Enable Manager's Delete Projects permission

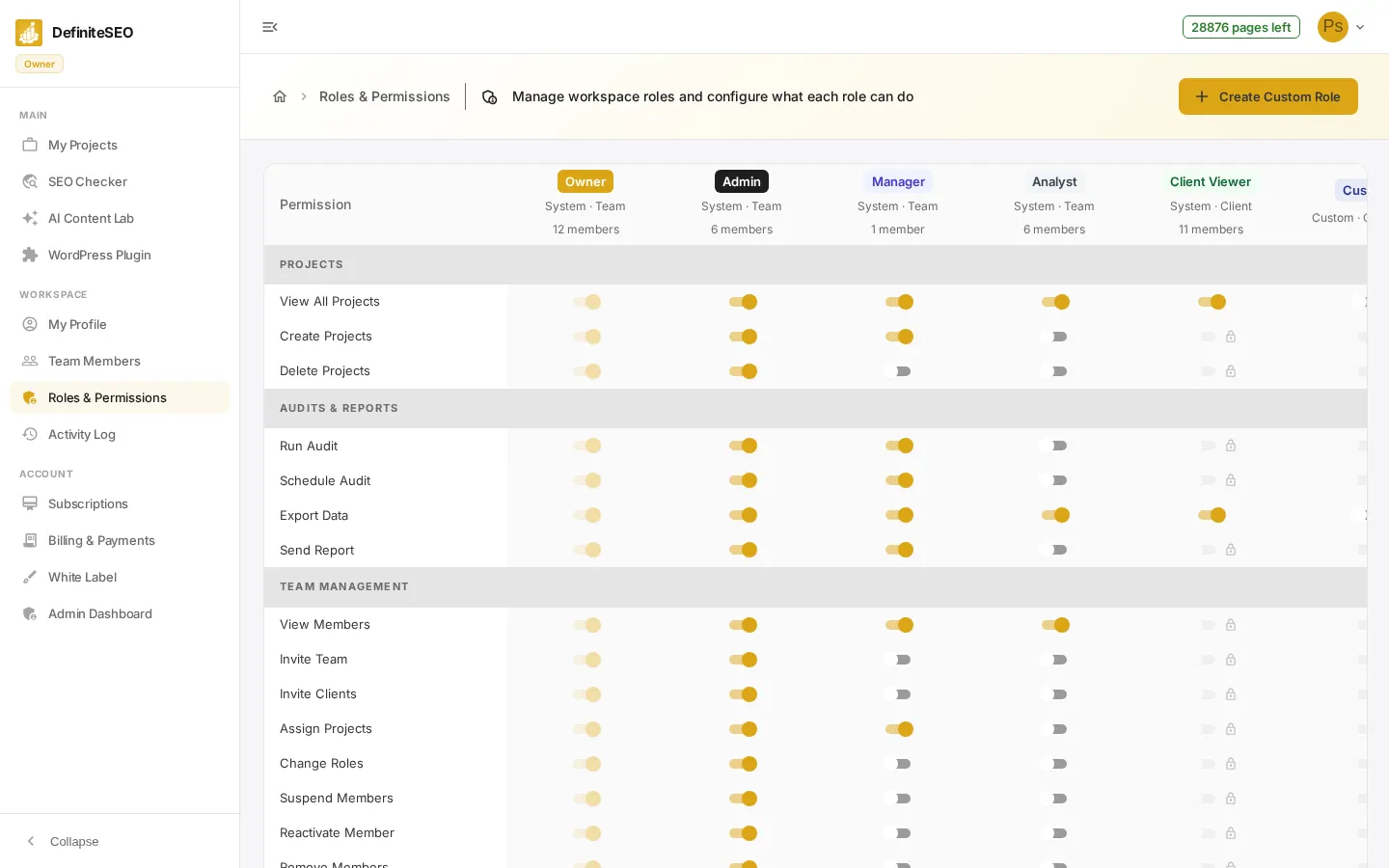tap(899, 371)
